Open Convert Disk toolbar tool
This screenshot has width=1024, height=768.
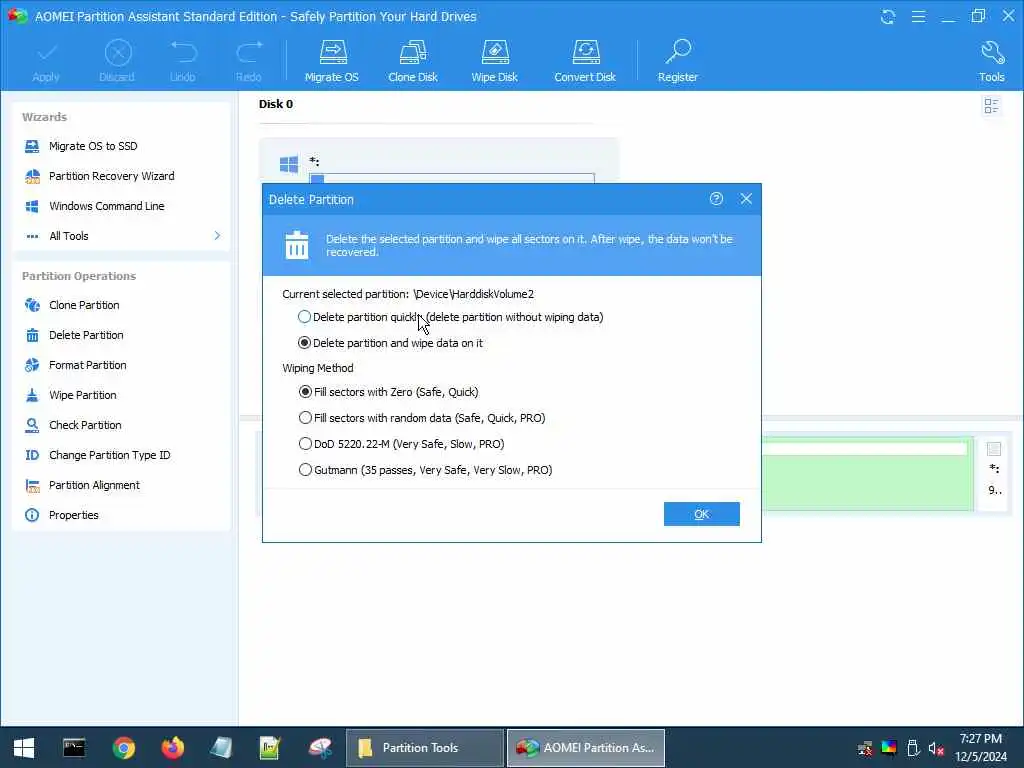click(x=584, y=61)
